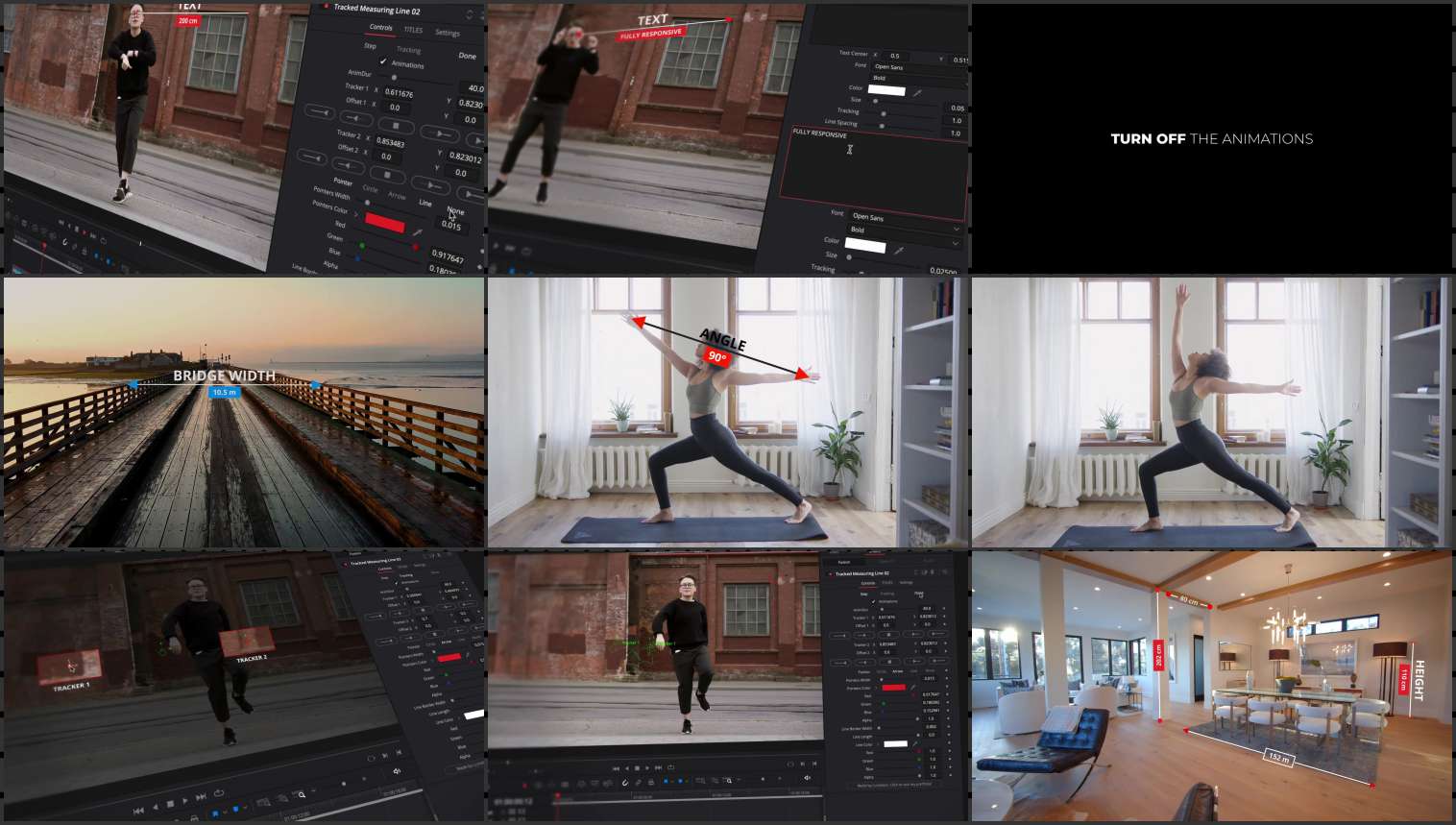Screen dimensions: 1456x825
Task: Click the play button in bottom-middle frame transport
Action: pos(647,767)
